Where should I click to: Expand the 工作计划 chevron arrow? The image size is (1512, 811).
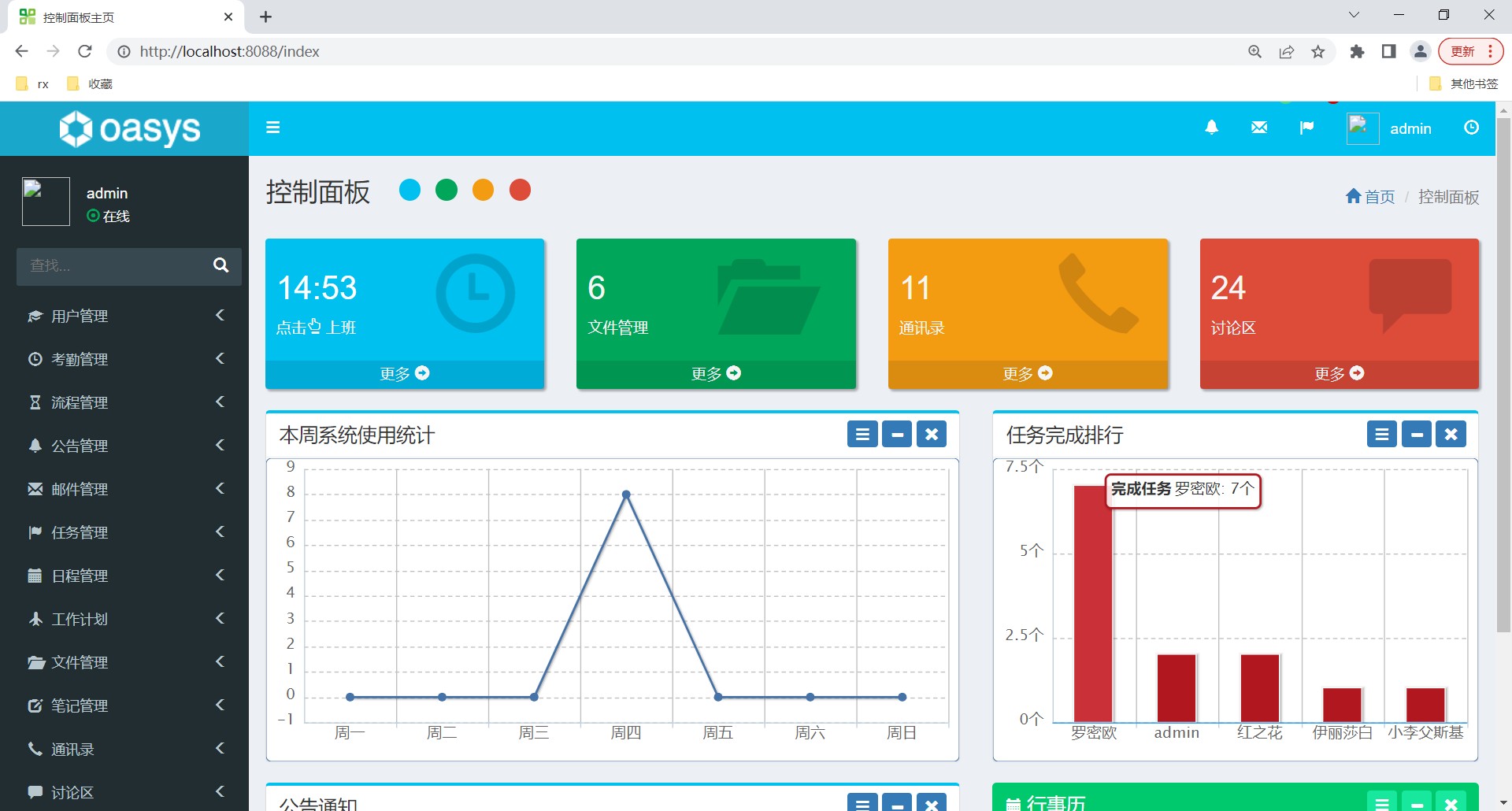(220, 618)
